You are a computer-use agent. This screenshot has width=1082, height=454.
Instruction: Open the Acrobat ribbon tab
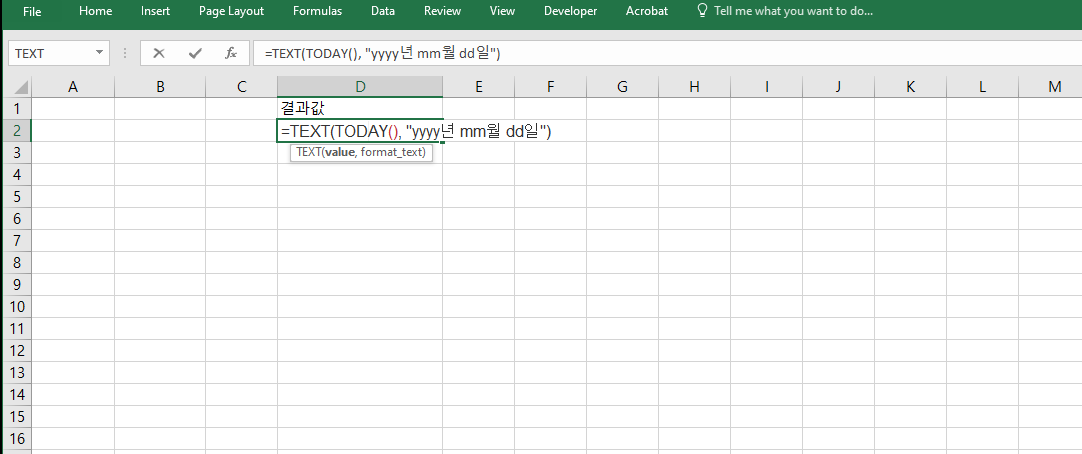647,11
